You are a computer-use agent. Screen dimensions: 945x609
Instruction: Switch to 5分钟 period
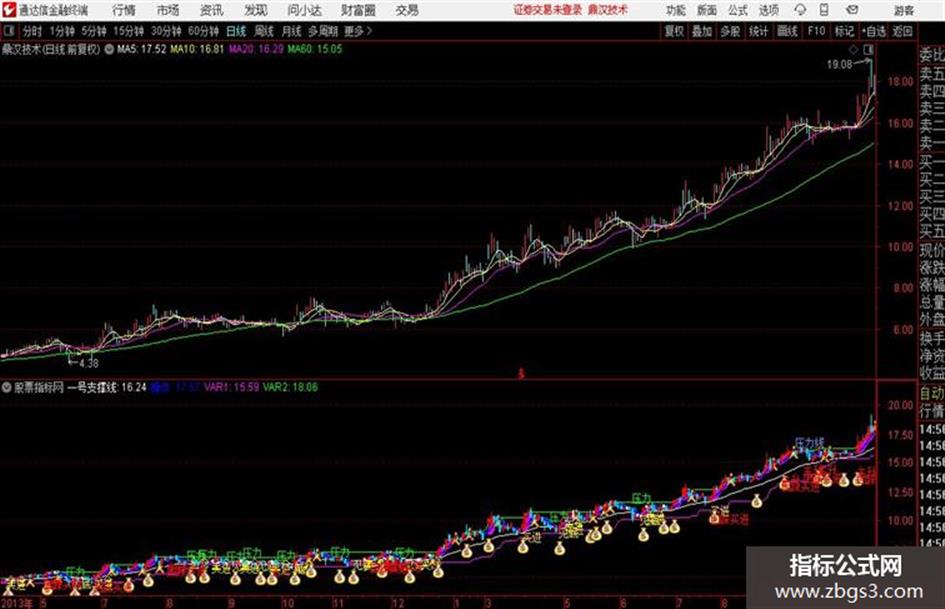(x=94, y=31)
